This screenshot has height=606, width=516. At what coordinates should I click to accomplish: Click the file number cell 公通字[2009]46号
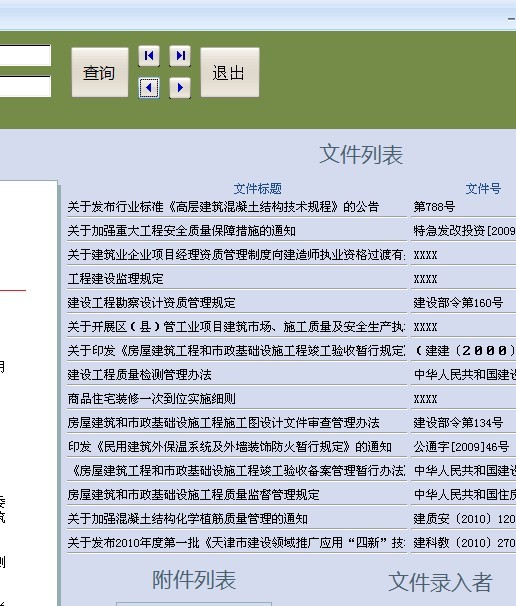[463, 446]
